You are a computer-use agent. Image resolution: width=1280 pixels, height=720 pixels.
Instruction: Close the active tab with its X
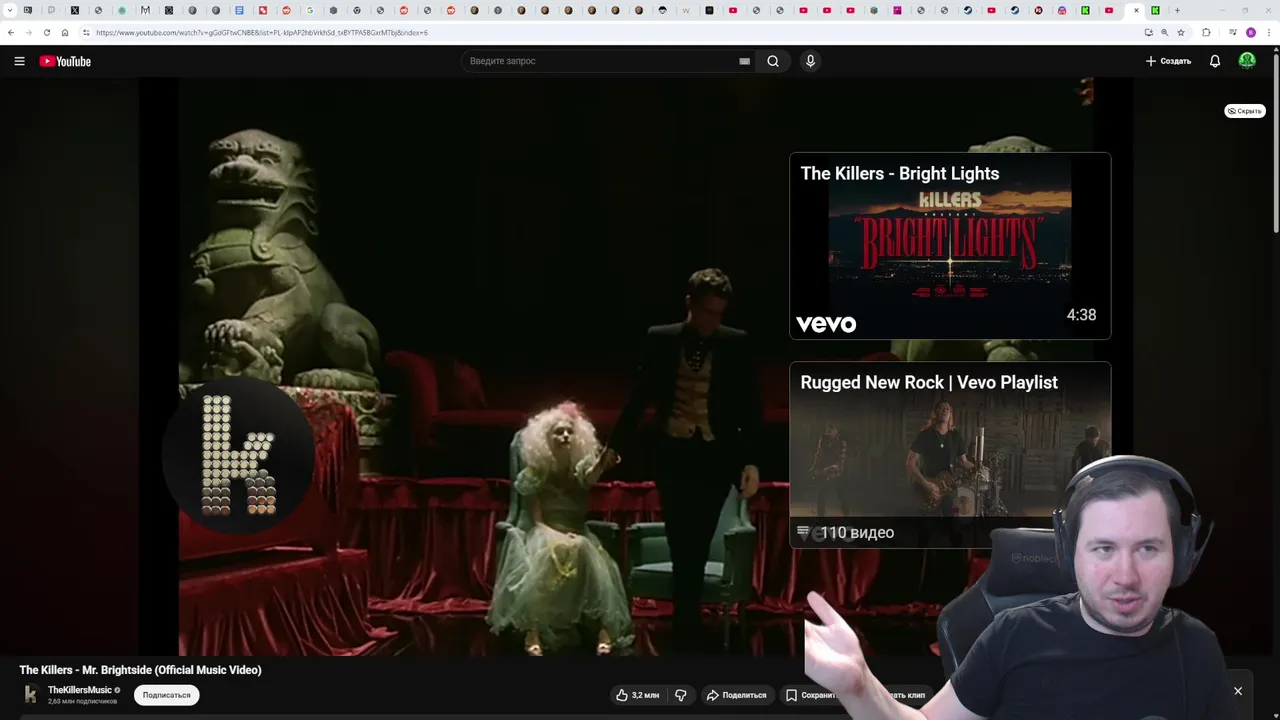point(1136,10)
